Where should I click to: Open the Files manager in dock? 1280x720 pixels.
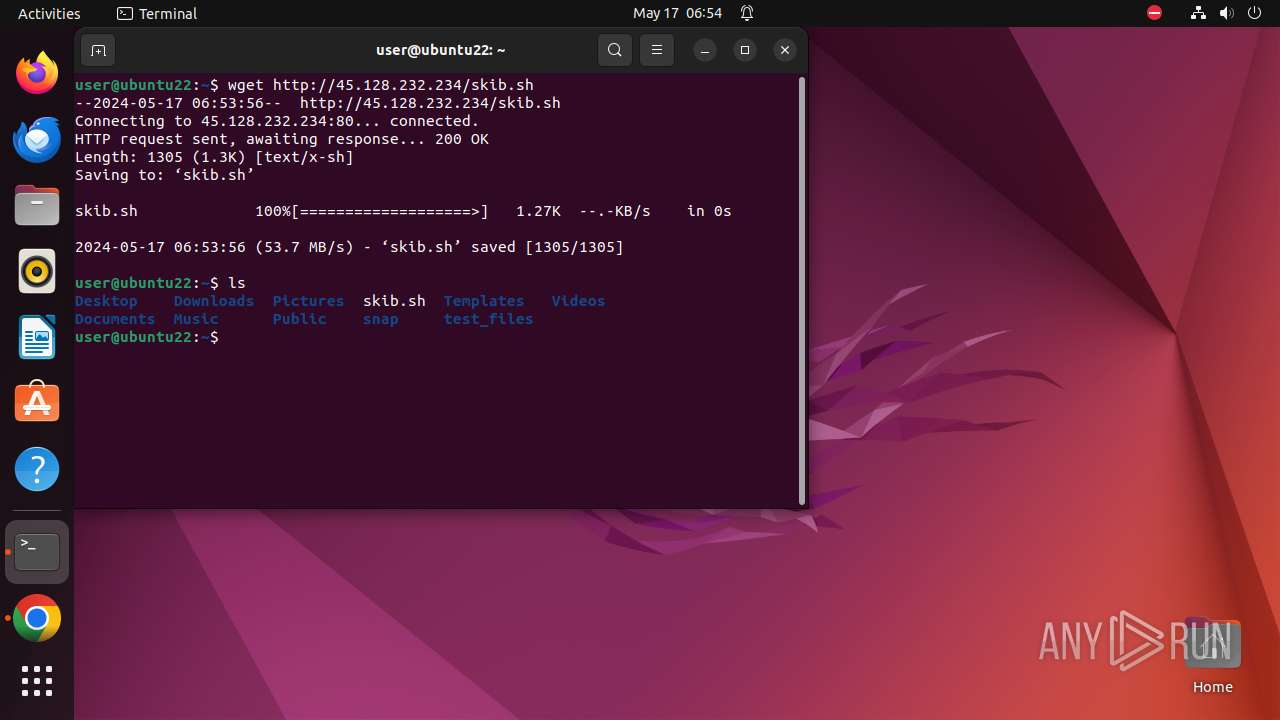37,205
